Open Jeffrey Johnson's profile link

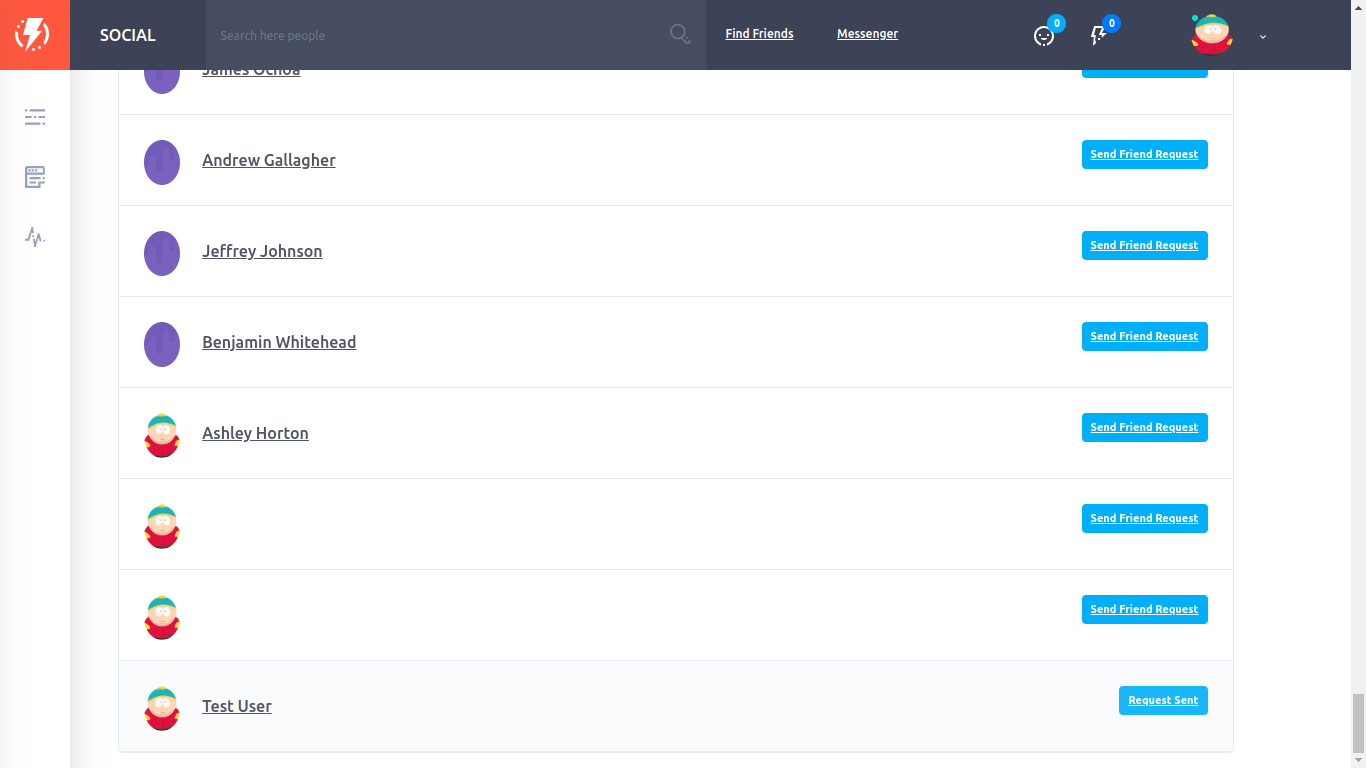[262, 251]
